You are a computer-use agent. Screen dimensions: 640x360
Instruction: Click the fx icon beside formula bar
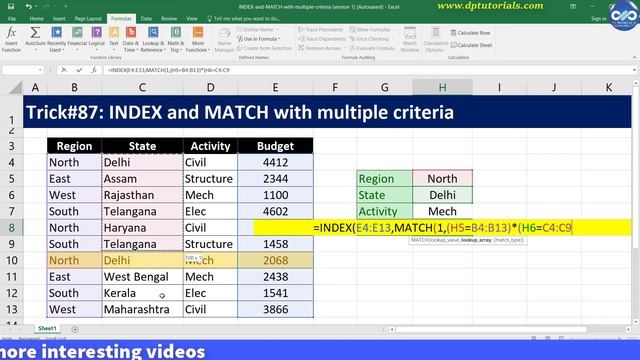click(94, 70)
